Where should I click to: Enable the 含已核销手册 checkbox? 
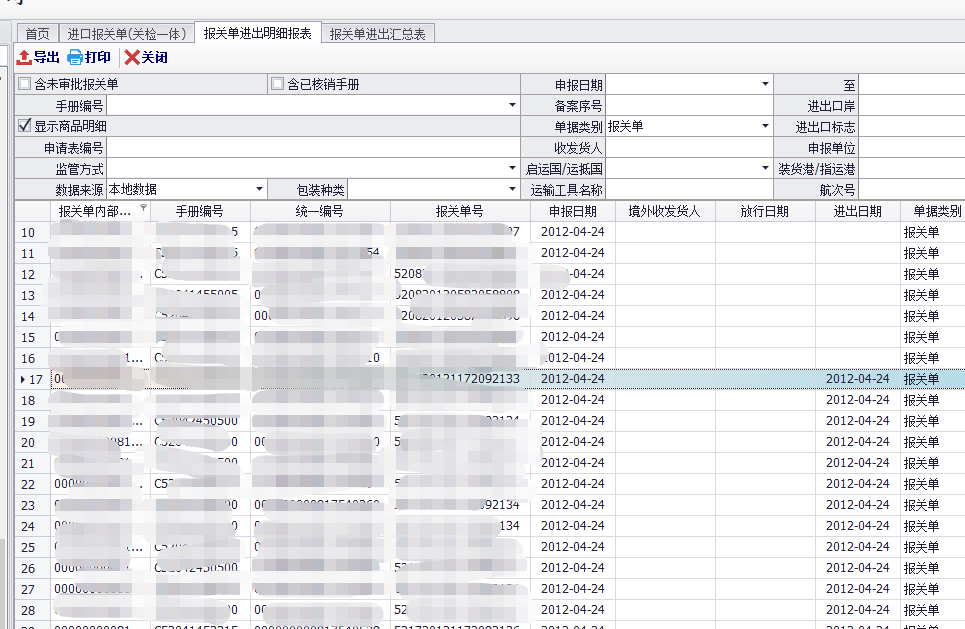click(x=278, y=85)
